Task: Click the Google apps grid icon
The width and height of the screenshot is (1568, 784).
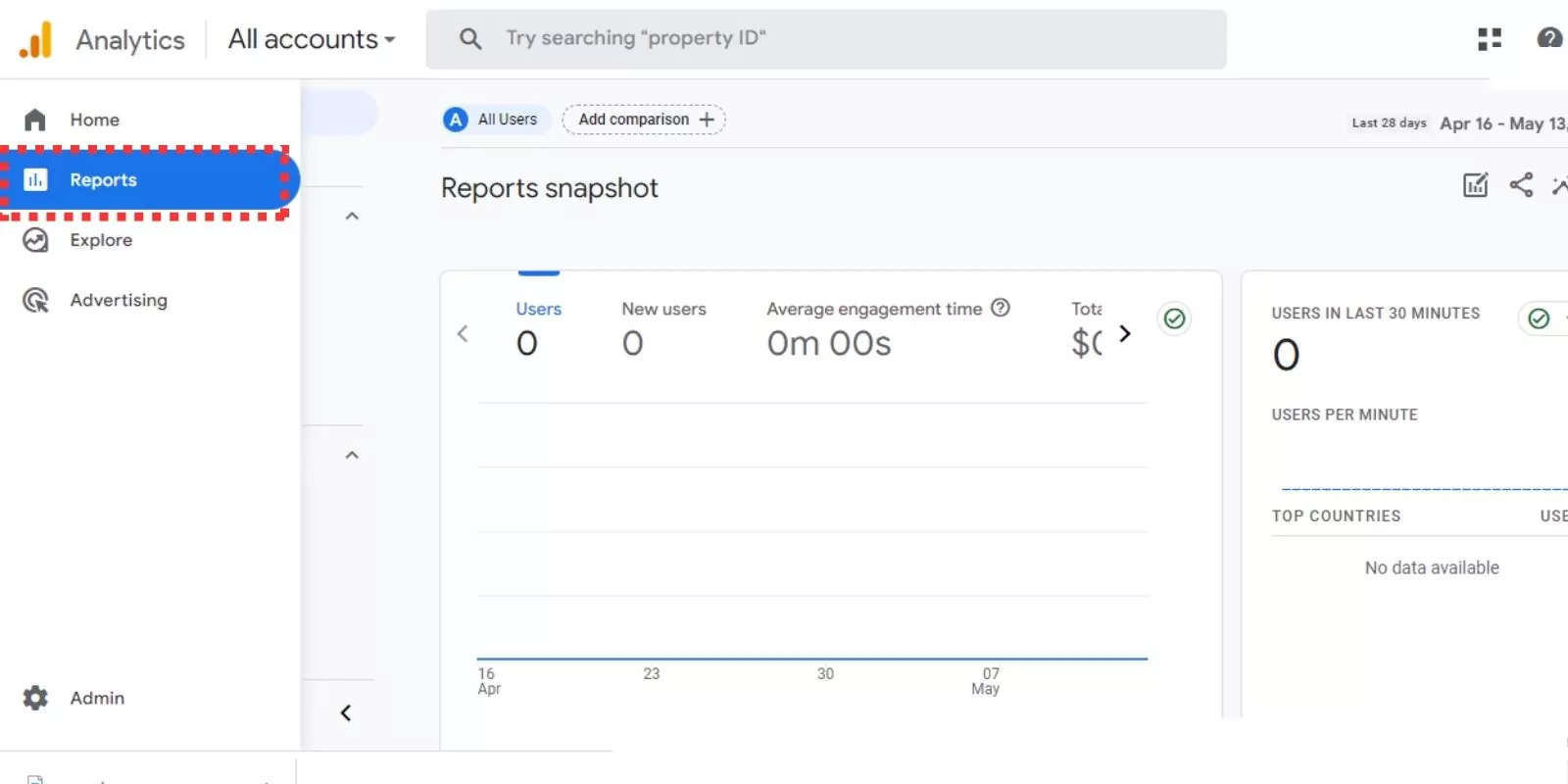Action: (x=1490, y=38)
